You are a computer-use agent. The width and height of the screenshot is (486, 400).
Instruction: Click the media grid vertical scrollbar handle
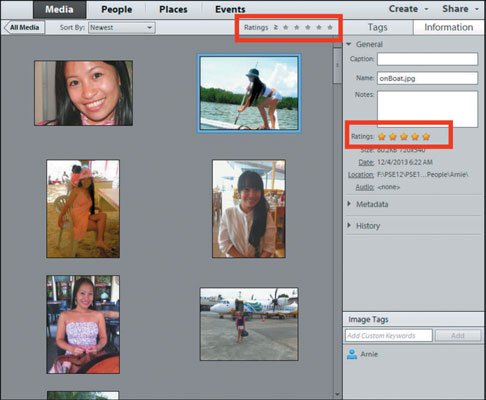(x=337, y=65)
